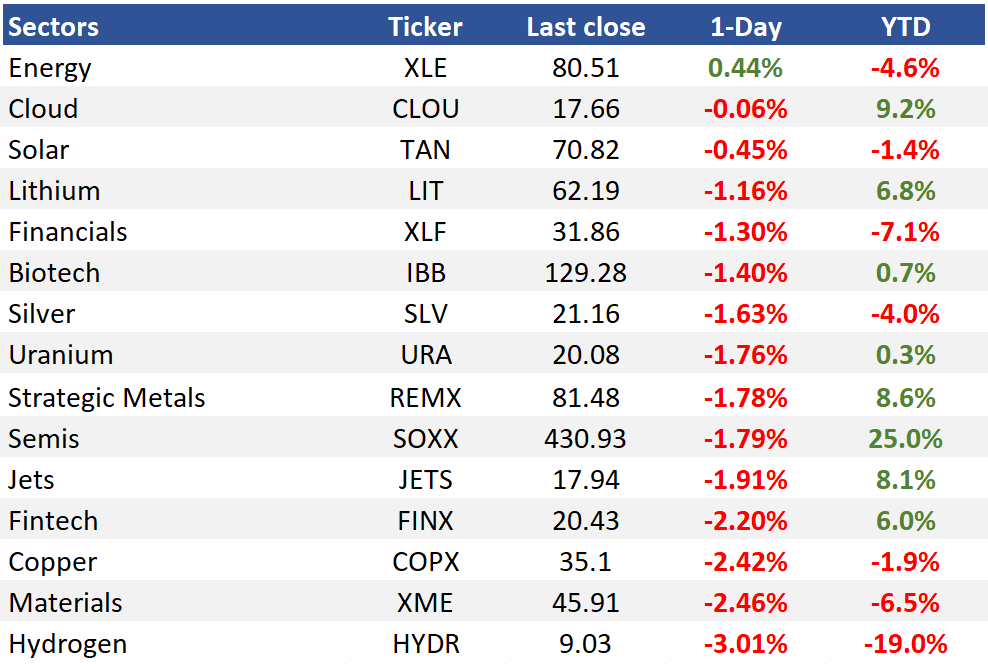Click the YTD column header
The height and width of the screenshot is (664, 988).
905,27
